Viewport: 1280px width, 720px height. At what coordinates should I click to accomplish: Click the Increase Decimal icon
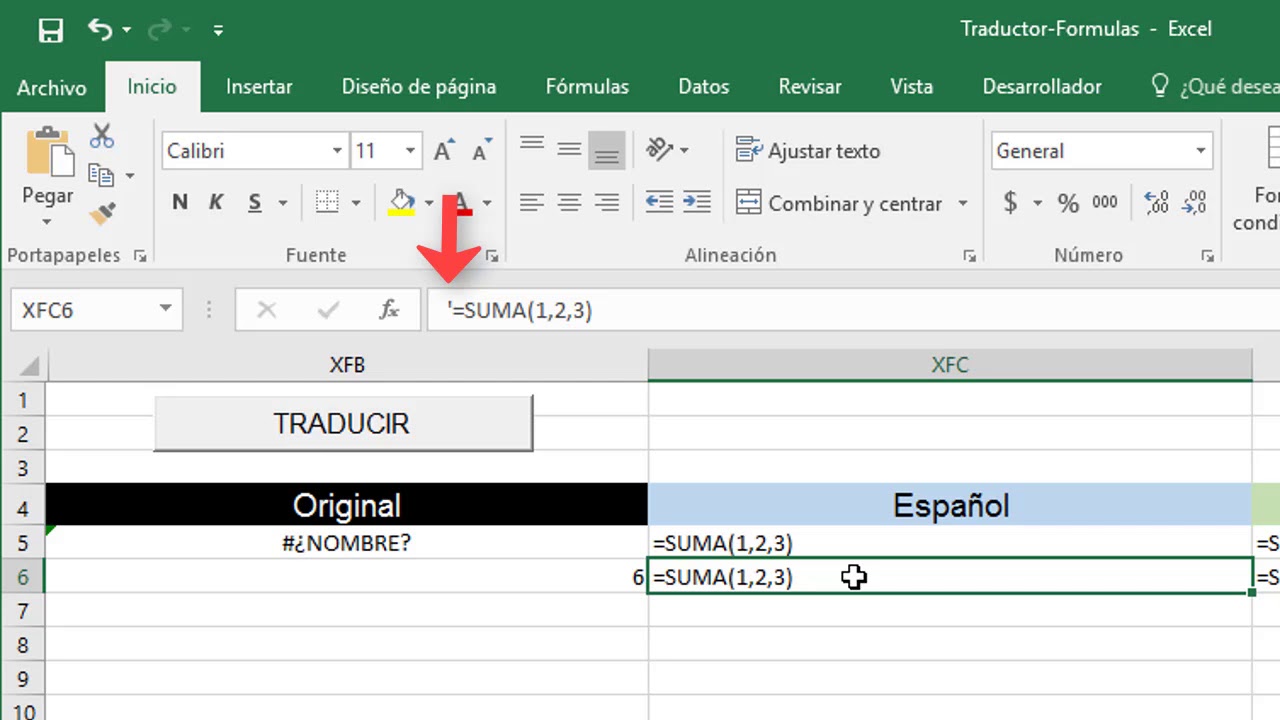(x=1156, y=203)
